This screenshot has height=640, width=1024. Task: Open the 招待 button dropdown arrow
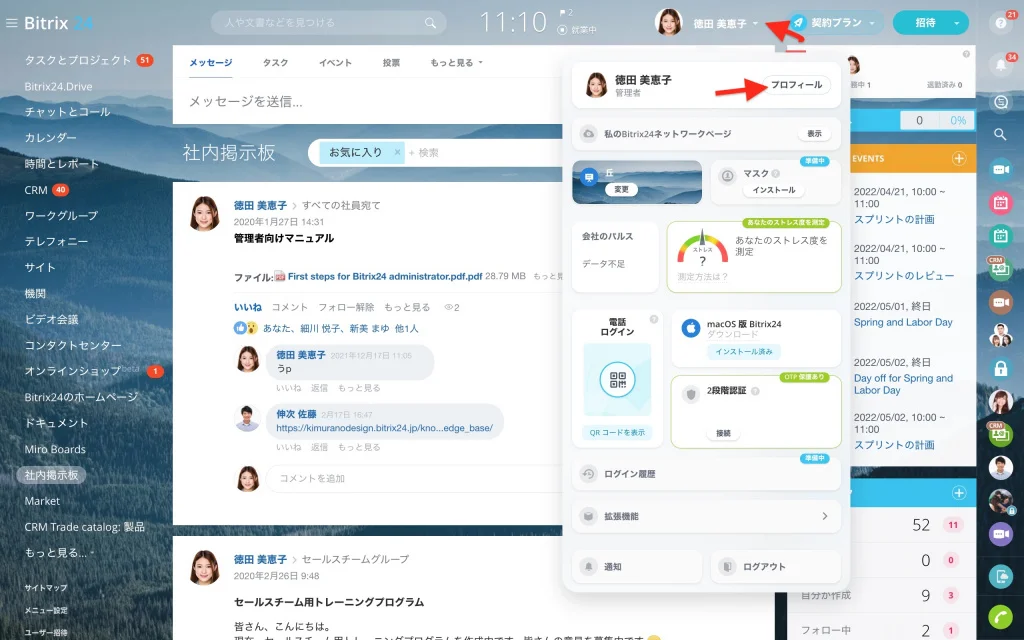pos(957,23)
